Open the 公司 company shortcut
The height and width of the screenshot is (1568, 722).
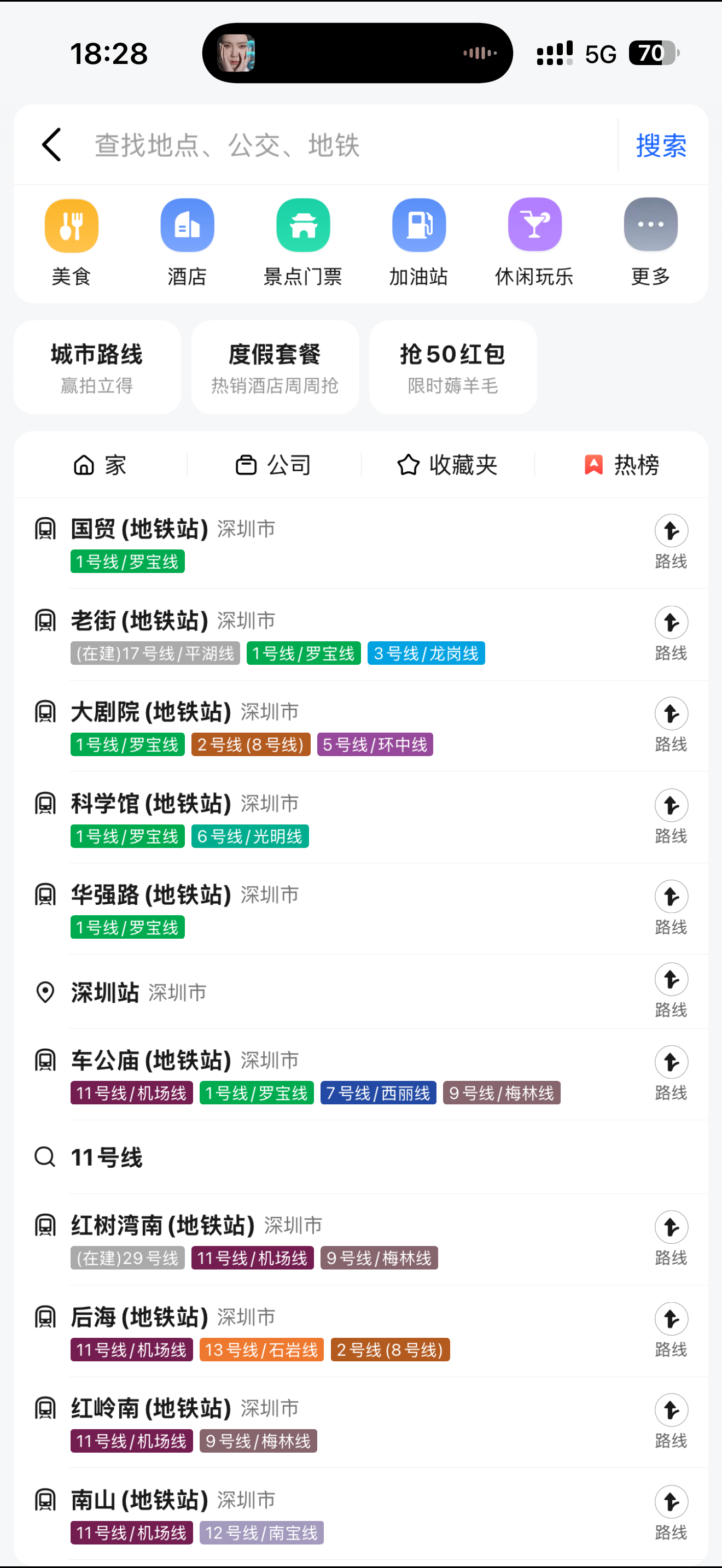click(x=273, y=465)
